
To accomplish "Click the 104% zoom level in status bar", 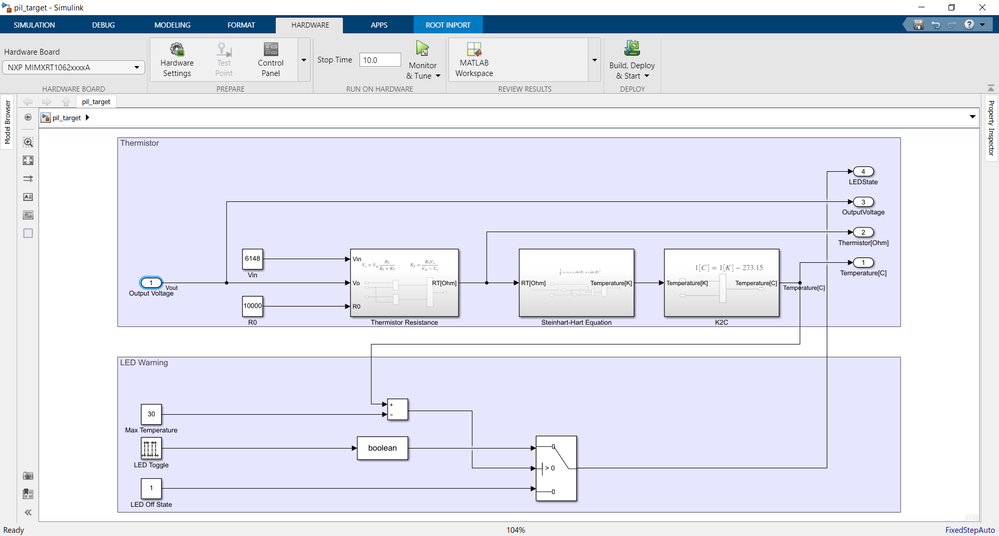I will click(x=515, y=530).
